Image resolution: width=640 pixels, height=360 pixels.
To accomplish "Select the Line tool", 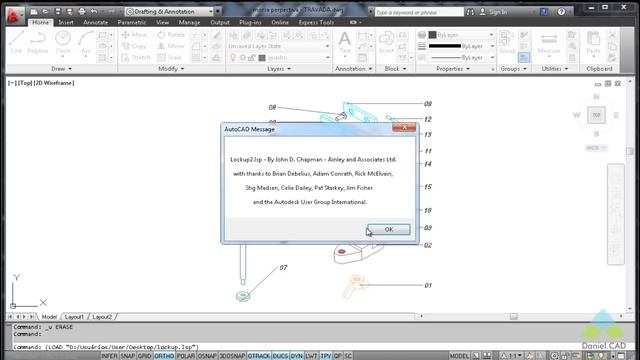I will [16, 42].
